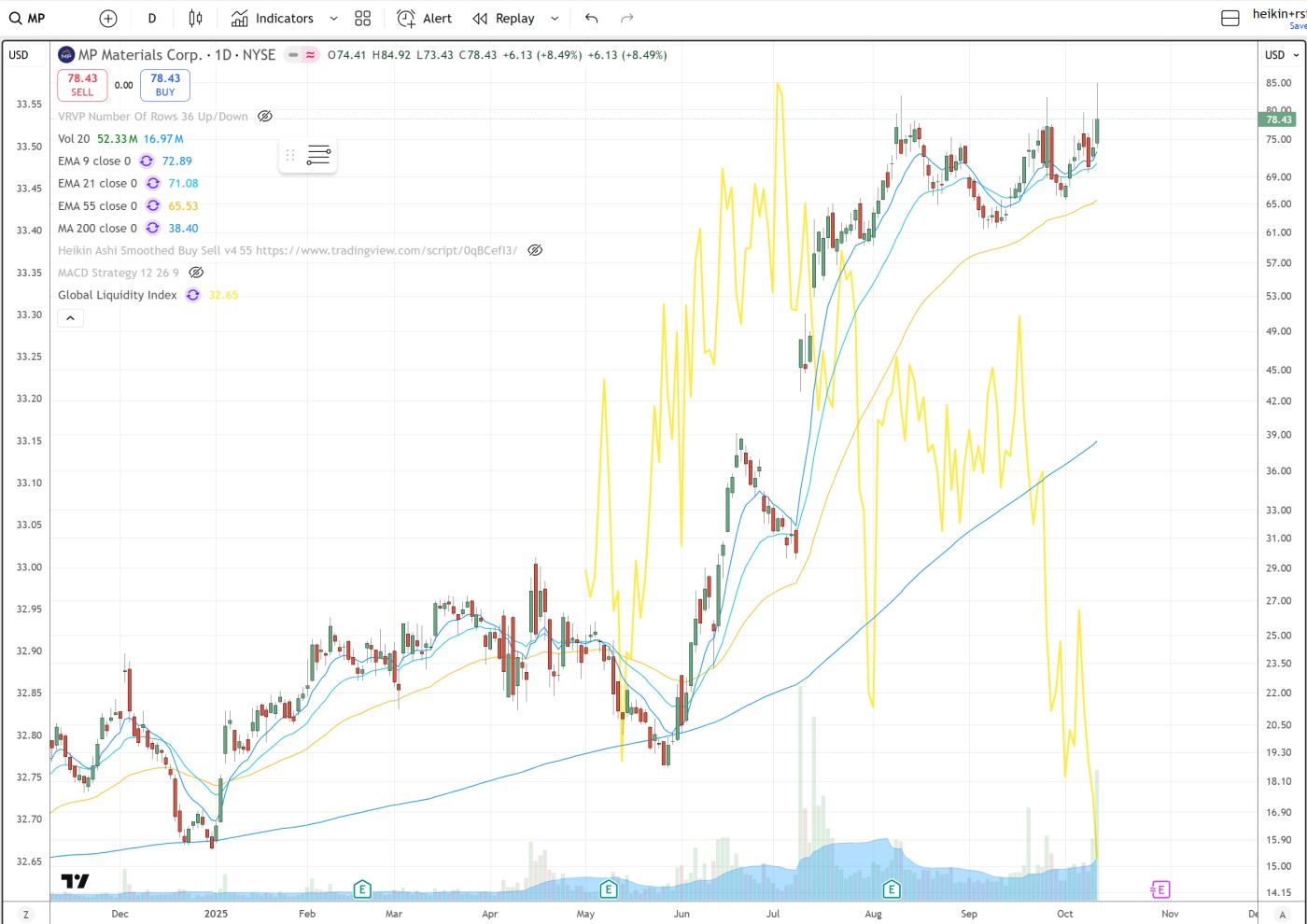Open symbol search for MP
1307x924 pixels.
click(x=28, y=19)
